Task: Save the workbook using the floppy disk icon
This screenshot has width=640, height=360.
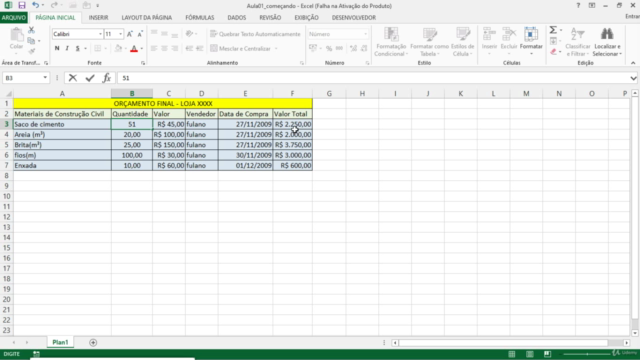Action: [x=22, y=5]
